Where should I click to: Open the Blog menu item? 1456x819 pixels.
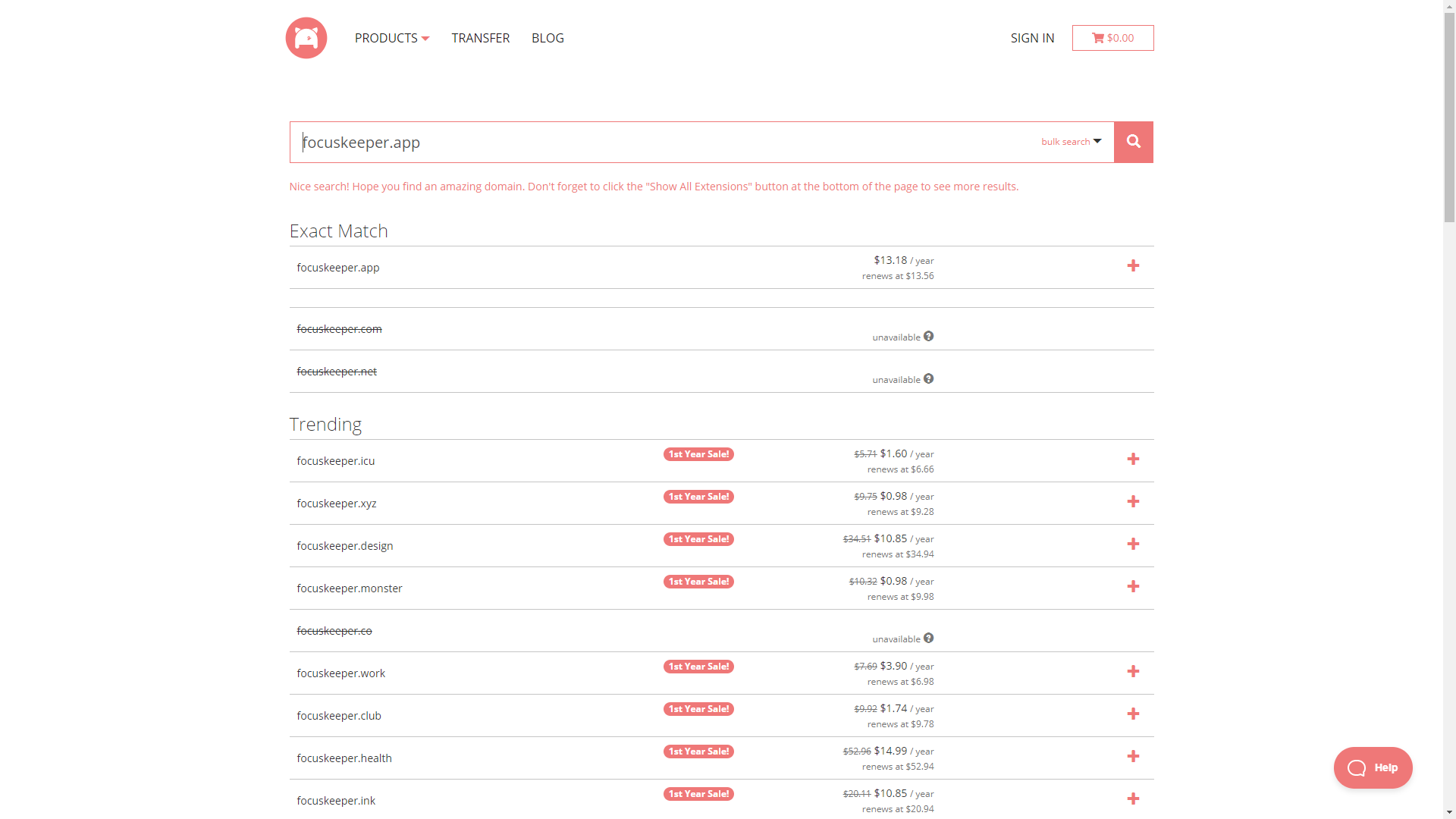[548, 38]
